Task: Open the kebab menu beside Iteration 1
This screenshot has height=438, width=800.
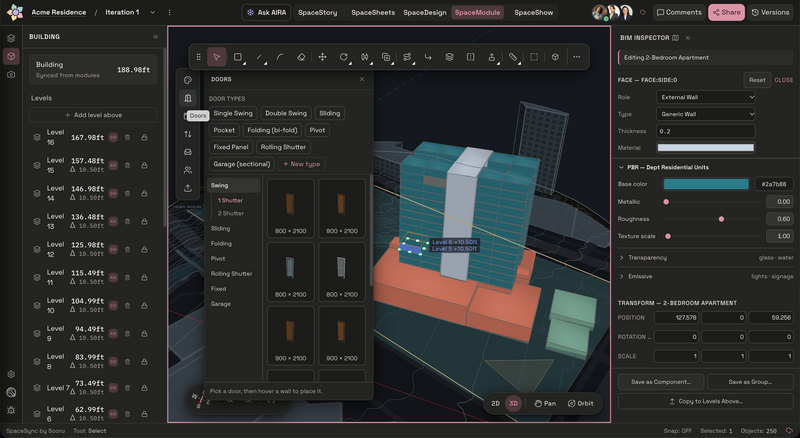Action: pyautogui.click(x=169, y=12)
